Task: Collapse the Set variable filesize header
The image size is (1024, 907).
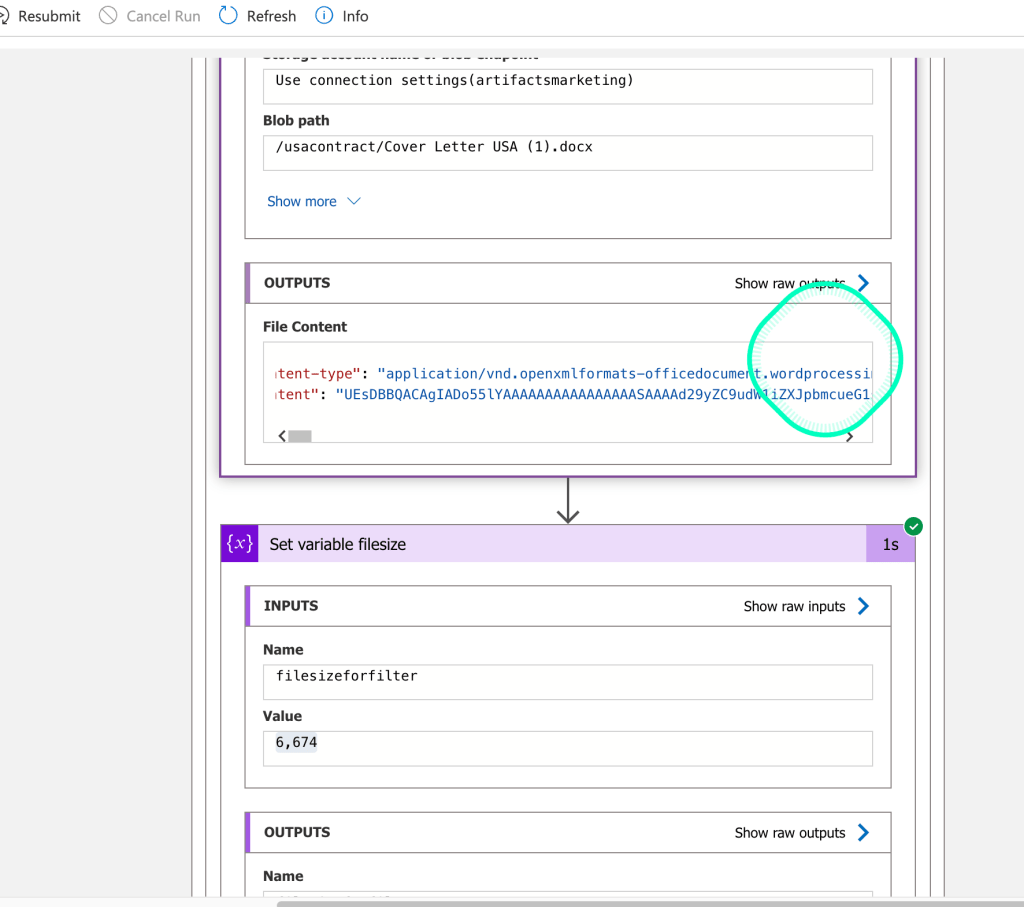Action: pos(568,543)
